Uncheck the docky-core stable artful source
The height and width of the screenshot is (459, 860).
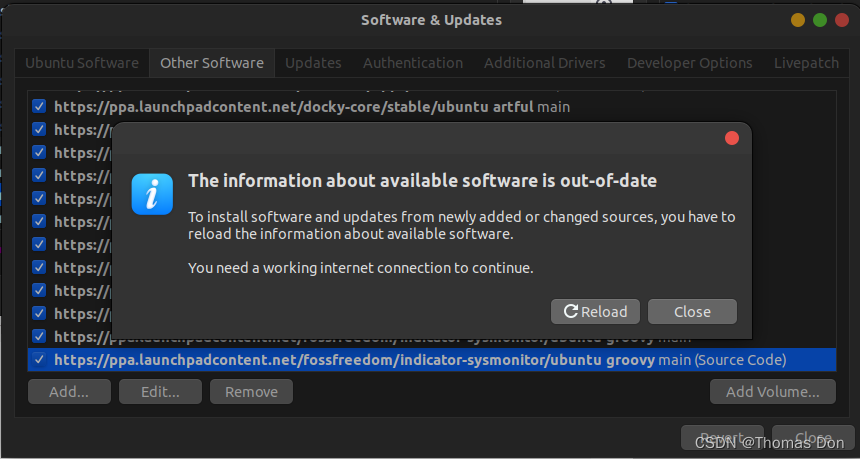[39, 106]
